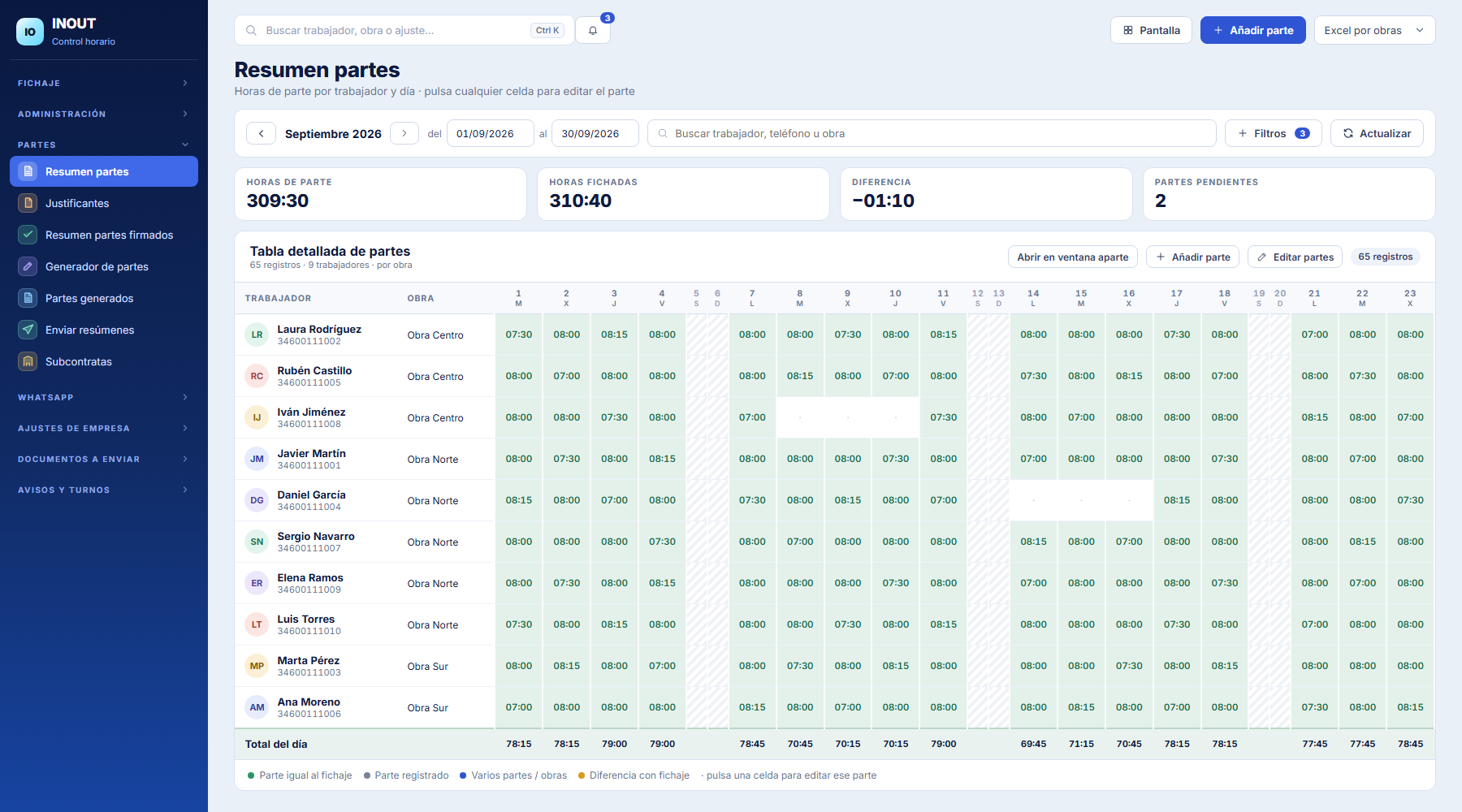Click the 65 registros badge
This screenshot has width=1462, height=812.
click(1385, 257)
